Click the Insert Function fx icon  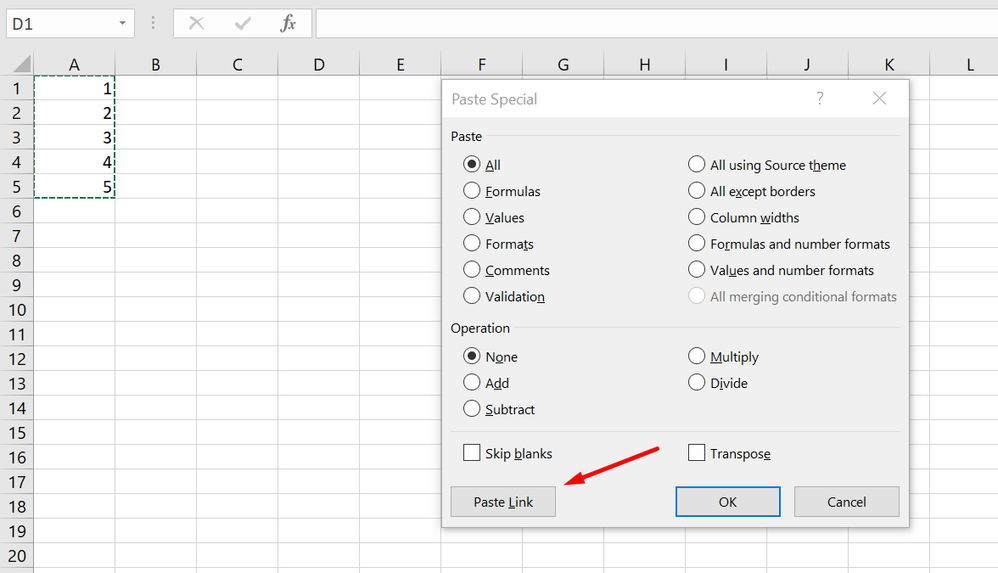288,24
